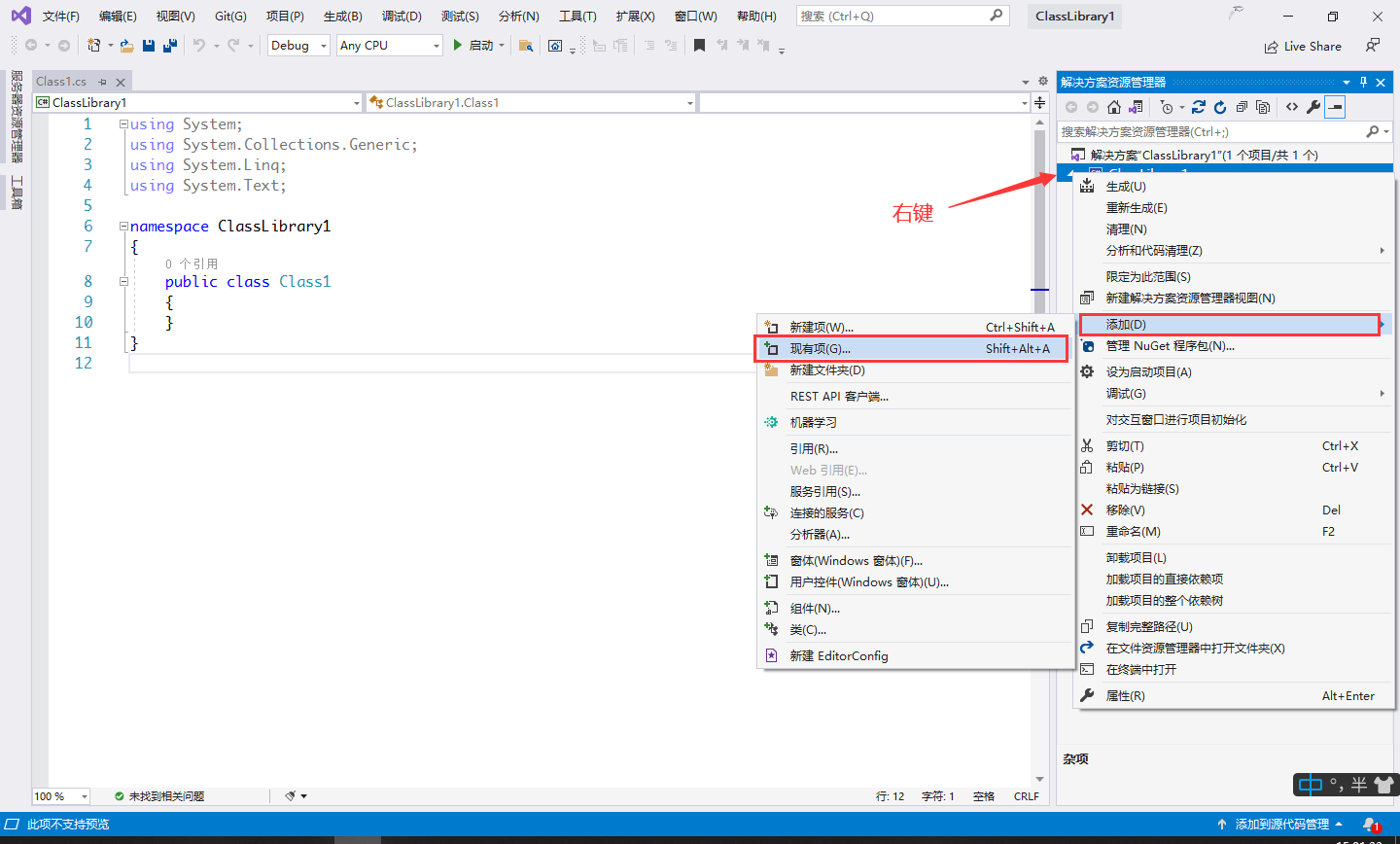Open the 100 % zoom dropdown

(61, 796)
